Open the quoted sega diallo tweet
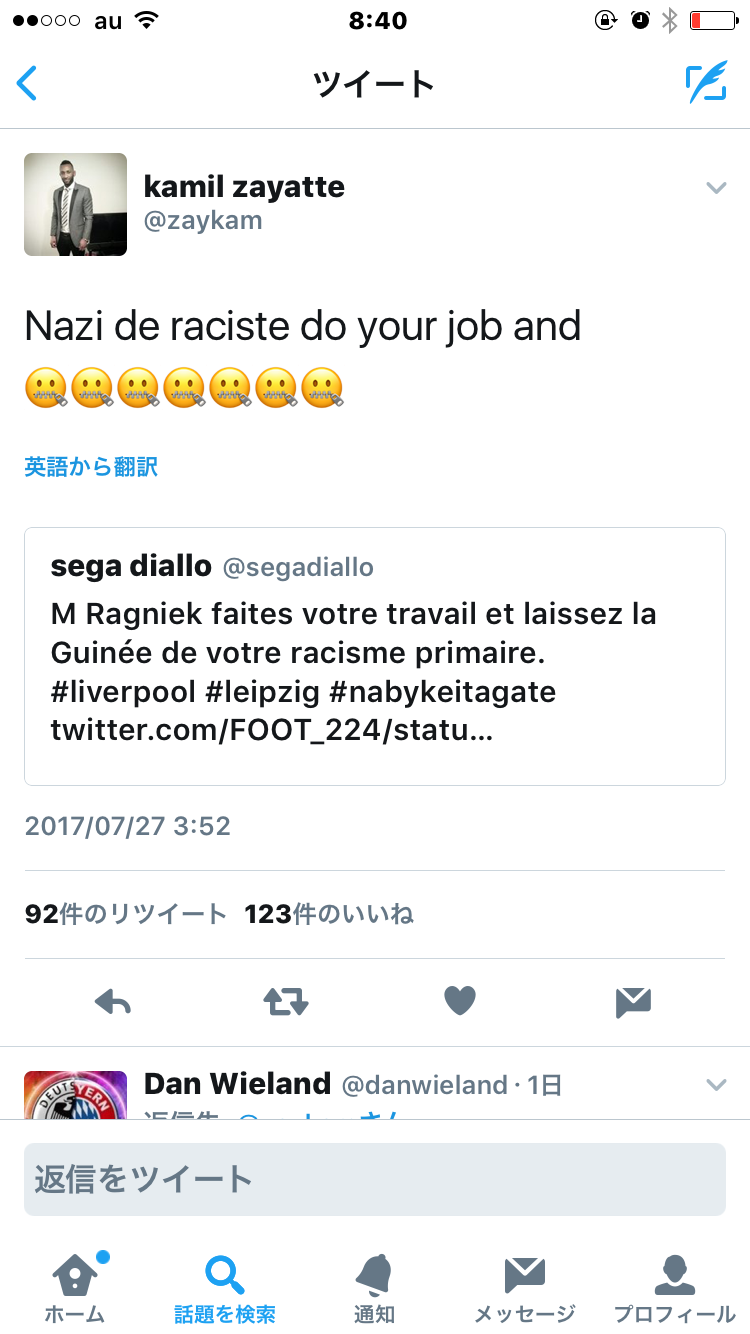The height and width of the screenshot is (1334, 750). tap(375, 656)
